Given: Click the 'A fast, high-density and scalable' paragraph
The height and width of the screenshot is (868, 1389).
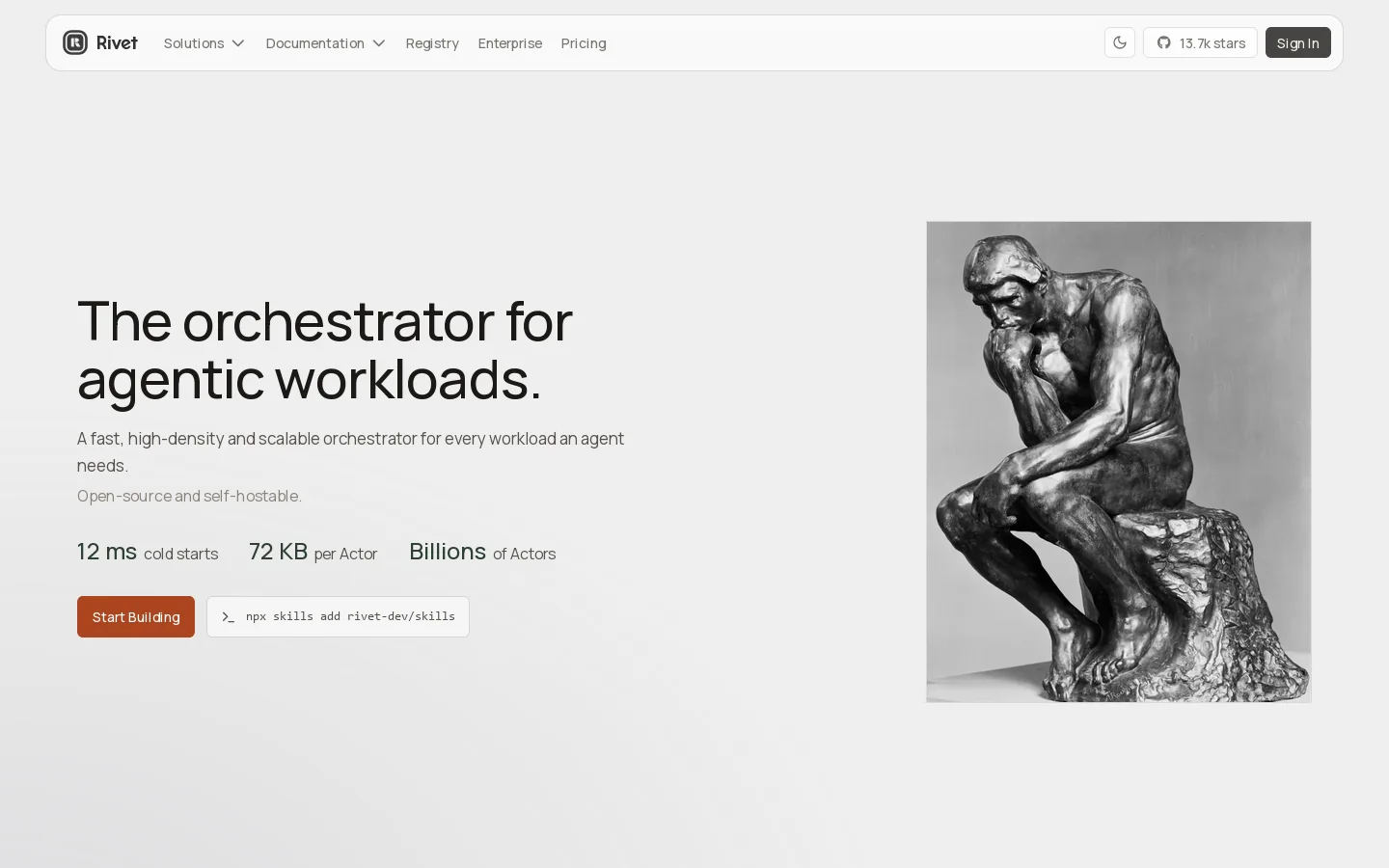Looking at the screenshot, I should [351, 451].
